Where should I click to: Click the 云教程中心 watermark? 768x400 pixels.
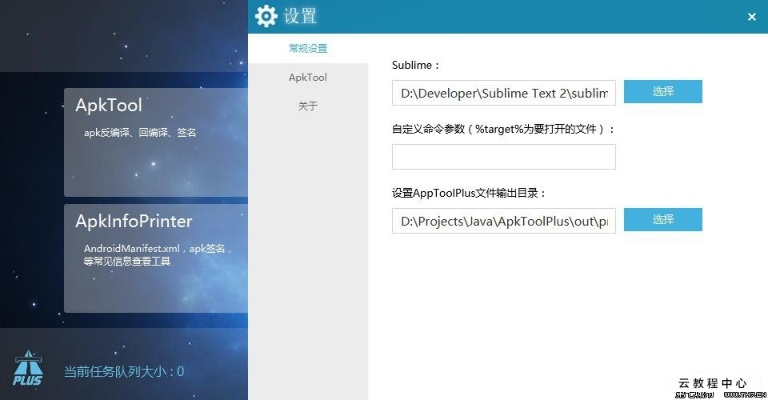tap(712, 383)
